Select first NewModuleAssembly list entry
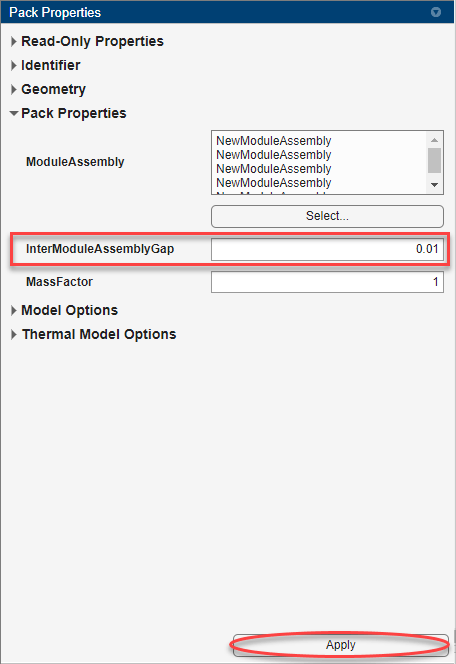 (274, 141)
